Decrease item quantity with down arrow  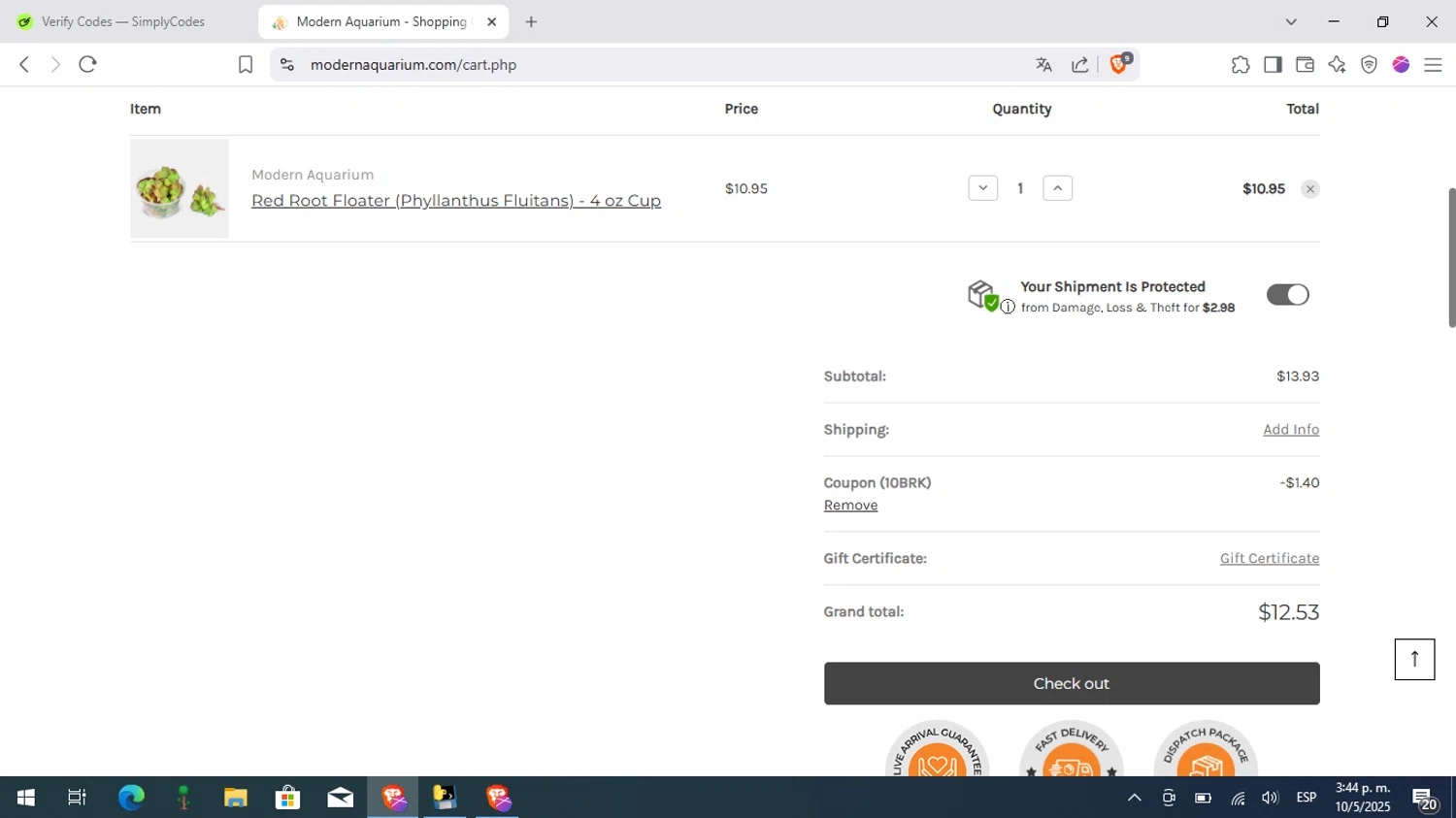pos(982,188)
